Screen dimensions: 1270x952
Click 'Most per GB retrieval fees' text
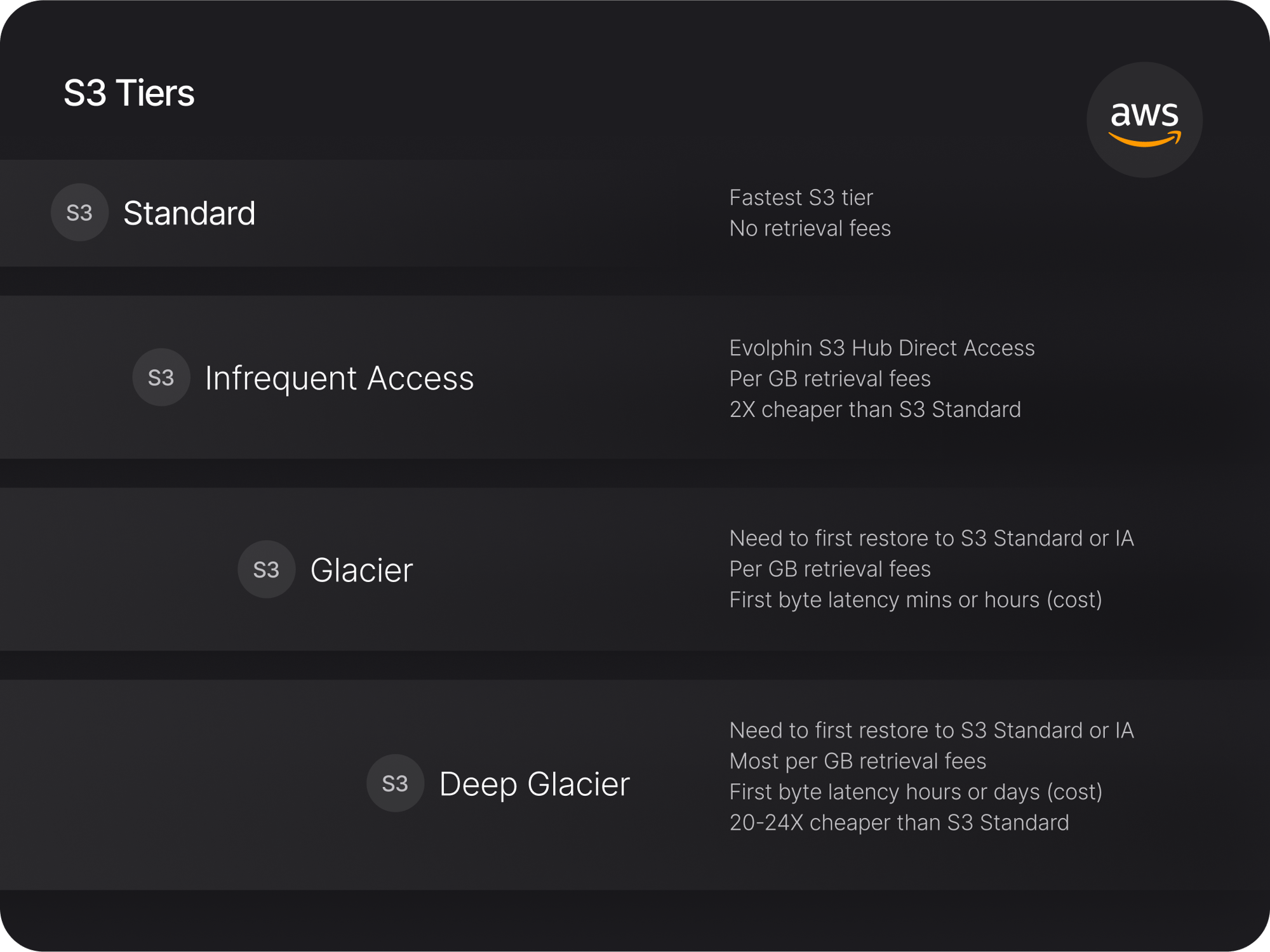point(857,761)
